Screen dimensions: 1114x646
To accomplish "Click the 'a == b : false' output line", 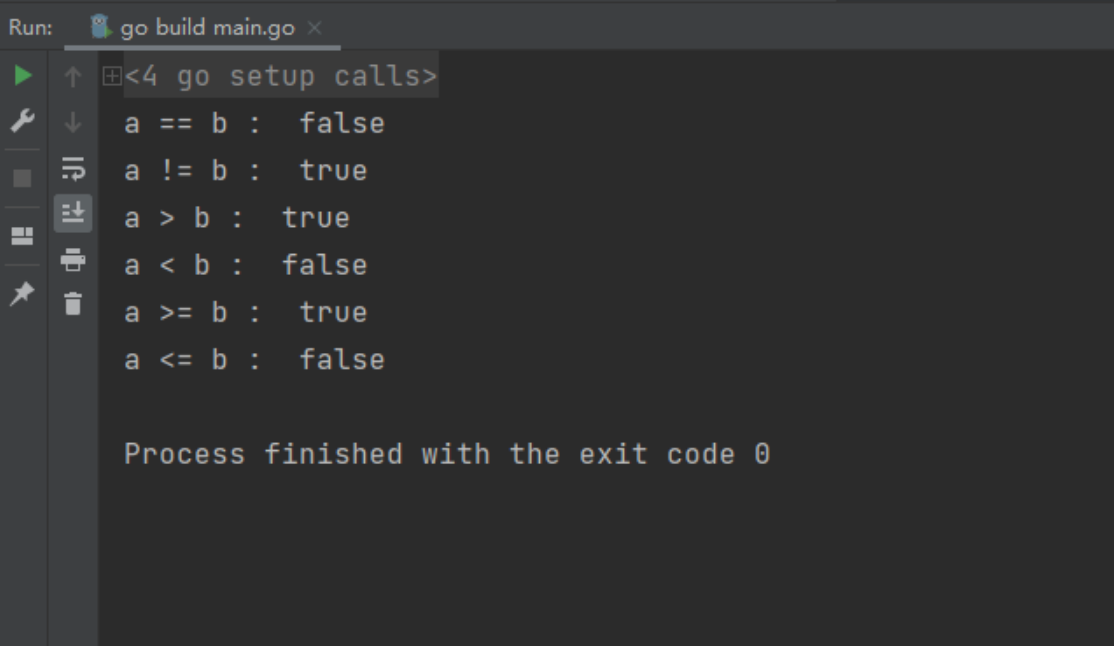I will pyautogui.click(x=255, y=123).
